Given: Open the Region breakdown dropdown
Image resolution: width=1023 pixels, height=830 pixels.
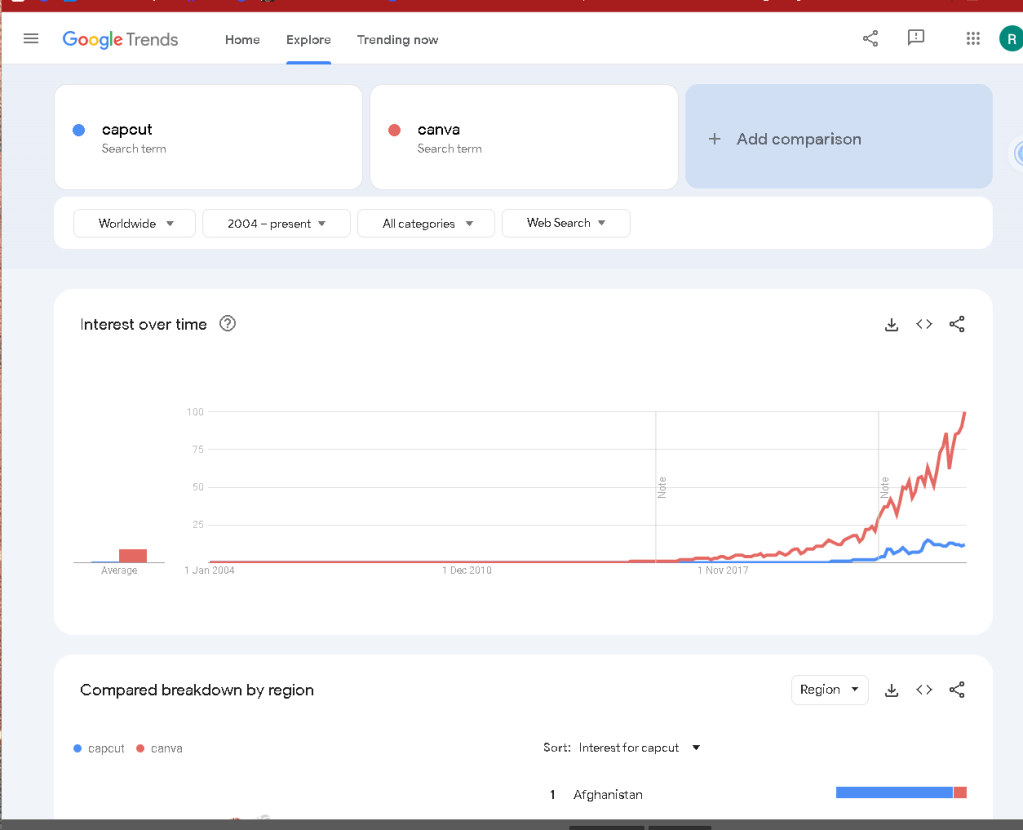Looking at the screenshot, I should tap(829, 690).
